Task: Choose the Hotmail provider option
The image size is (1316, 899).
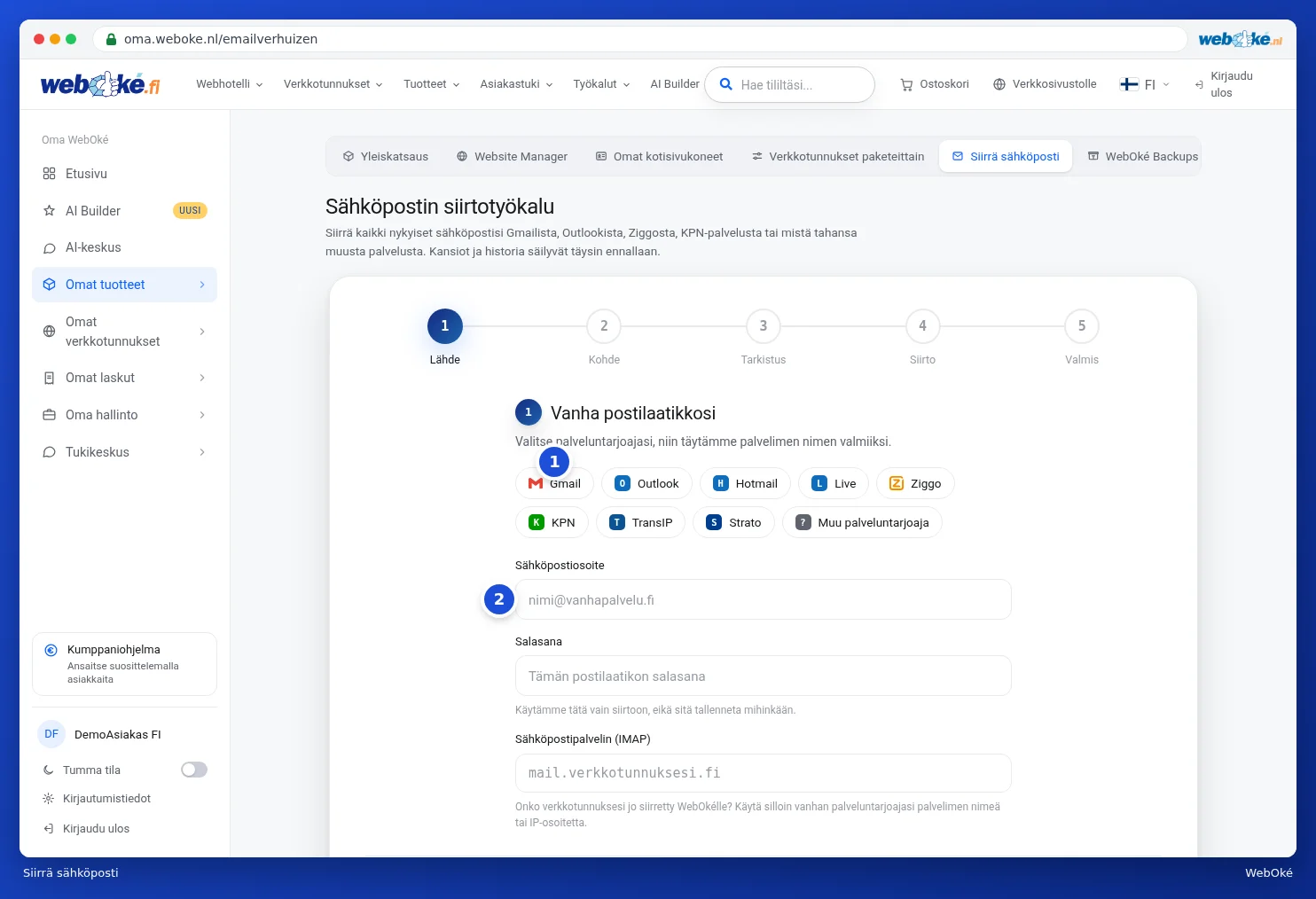Action: tap(745, 483)
